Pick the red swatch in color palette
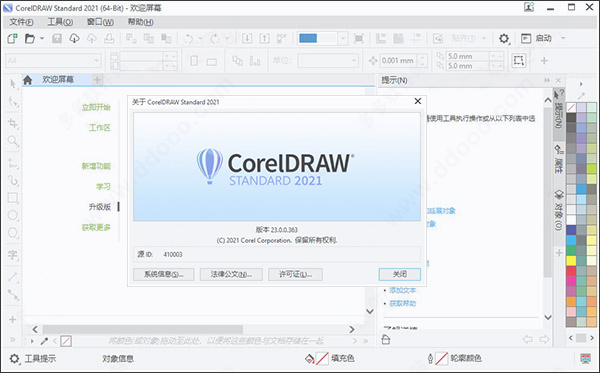 [571, 271]
